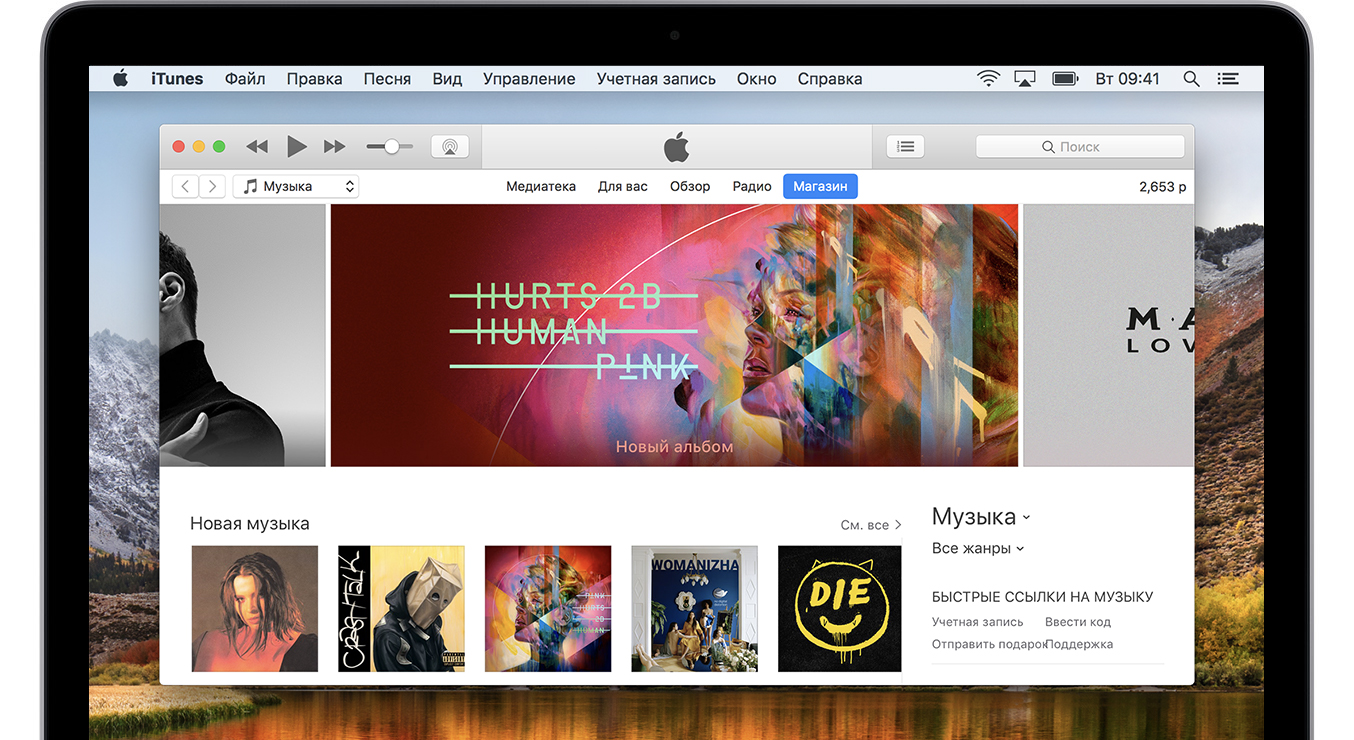Open the Музыка media type dropdown
The width and height of the screenshot is (1354, 740).
[296, 186]
